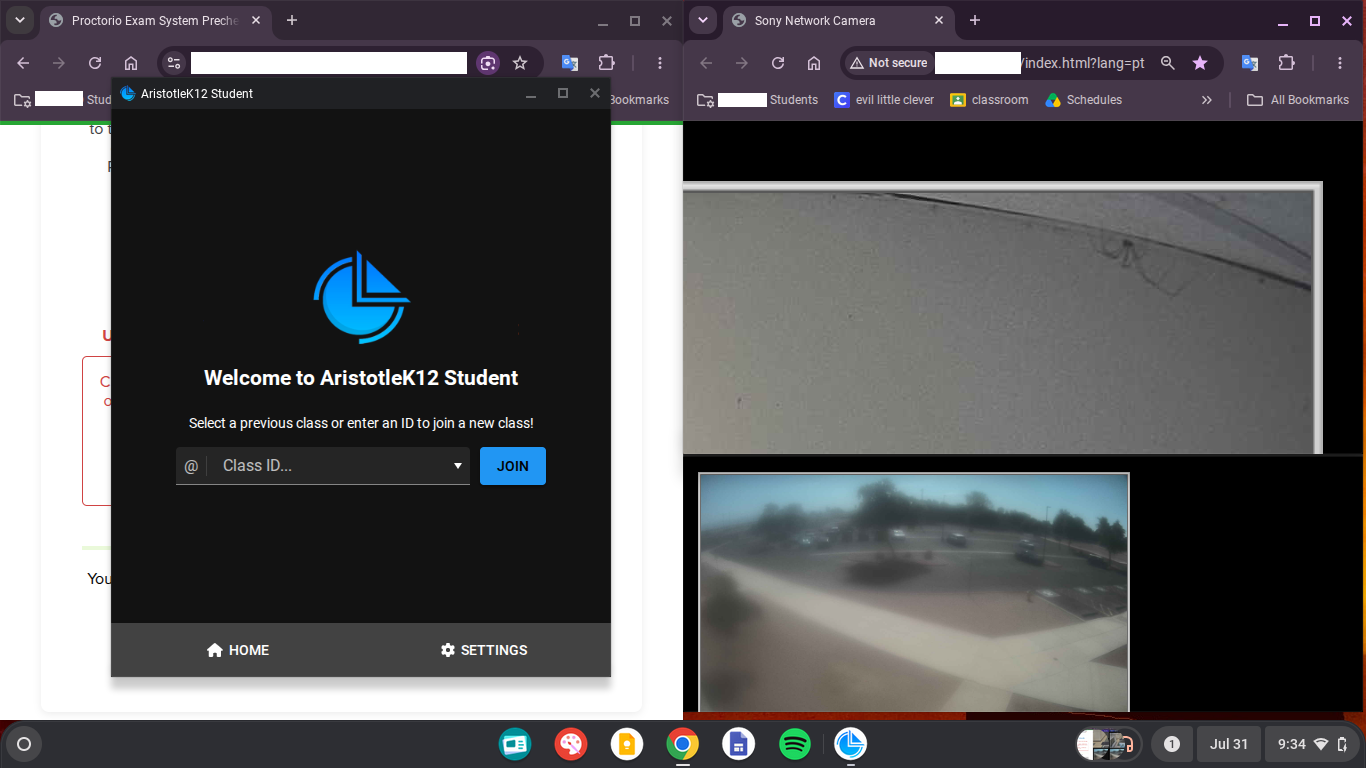Maximize the AristotleK12 Student window
This screenshot has width=1366, height=768.
[563, 93]
